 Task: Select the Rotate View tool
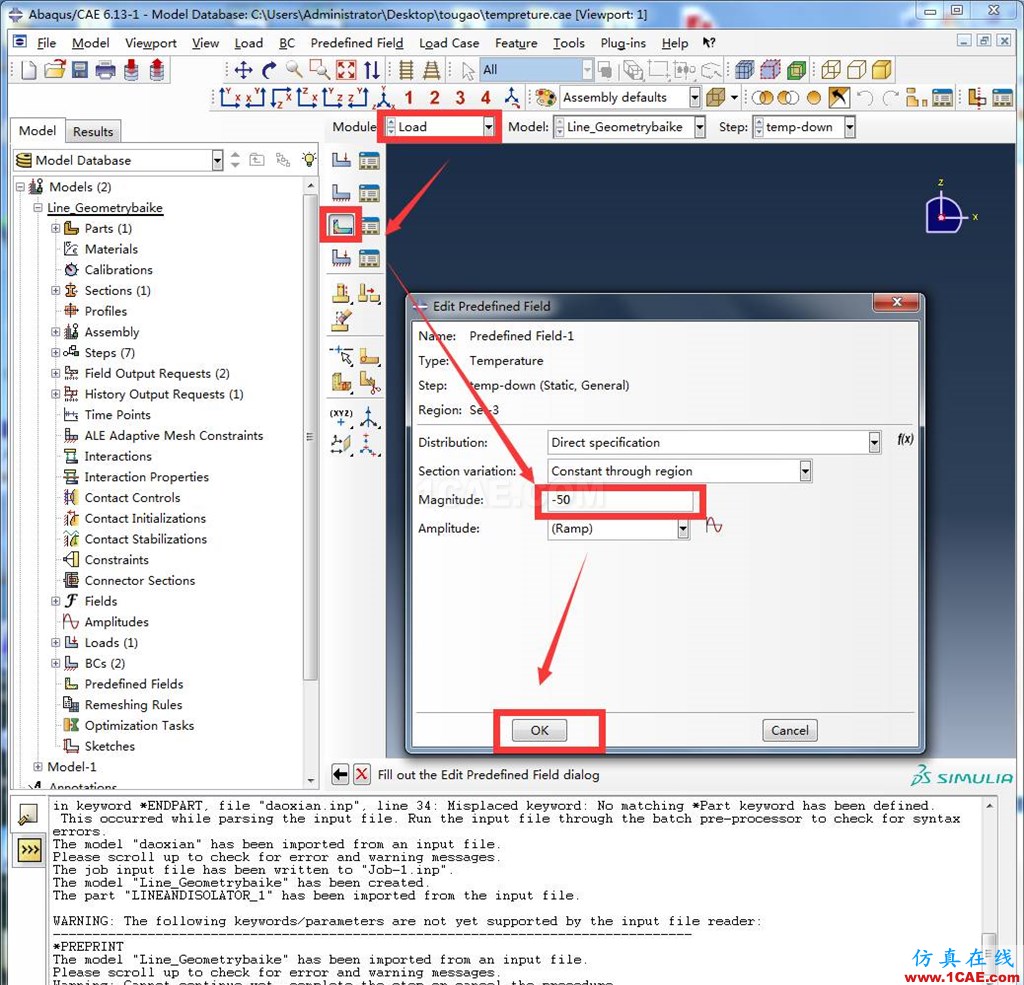pyautogui.click(x=268, y=70)
